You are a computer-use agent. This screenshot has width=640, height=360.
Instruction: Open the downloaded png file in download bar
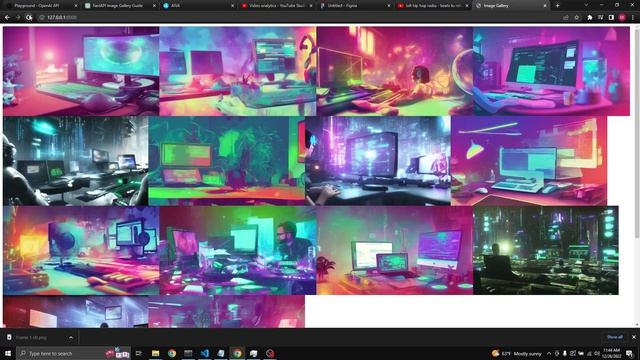(x=31, y=338)
